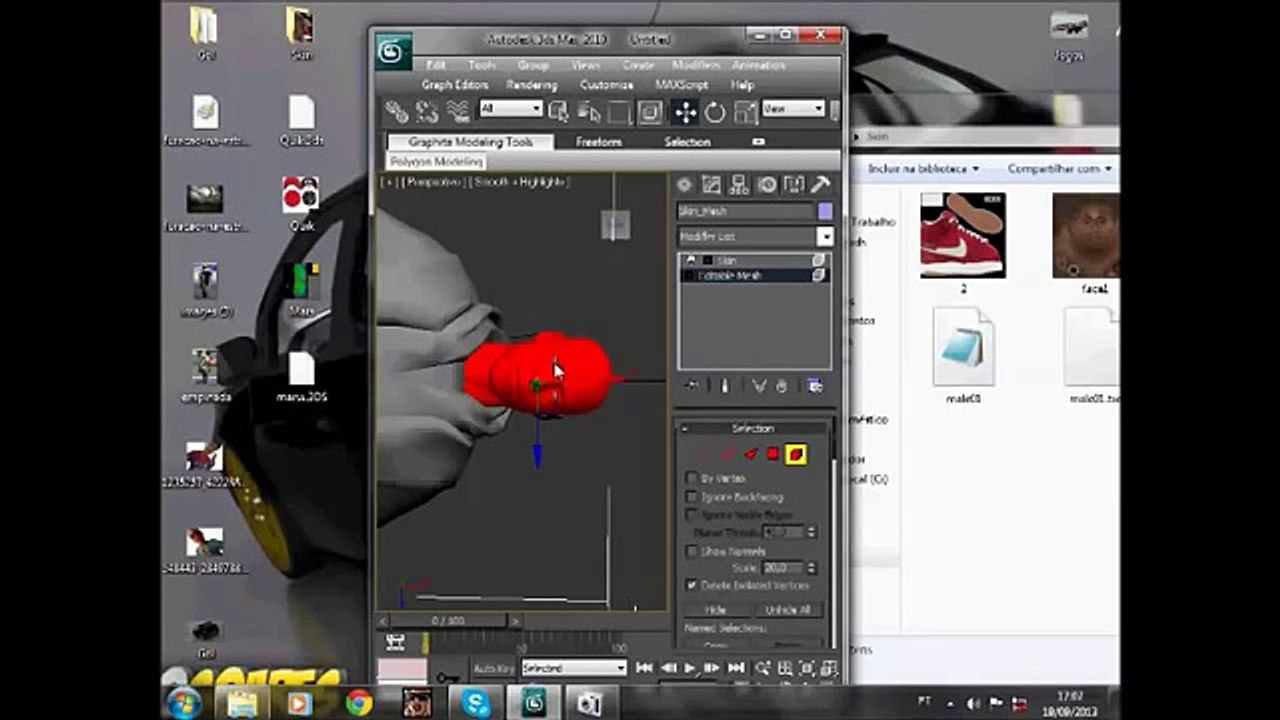Image resolution: width=1280 pixels, height=720 pixels.
Task: Select Face sub-object level icon
Action: point(751,455)
